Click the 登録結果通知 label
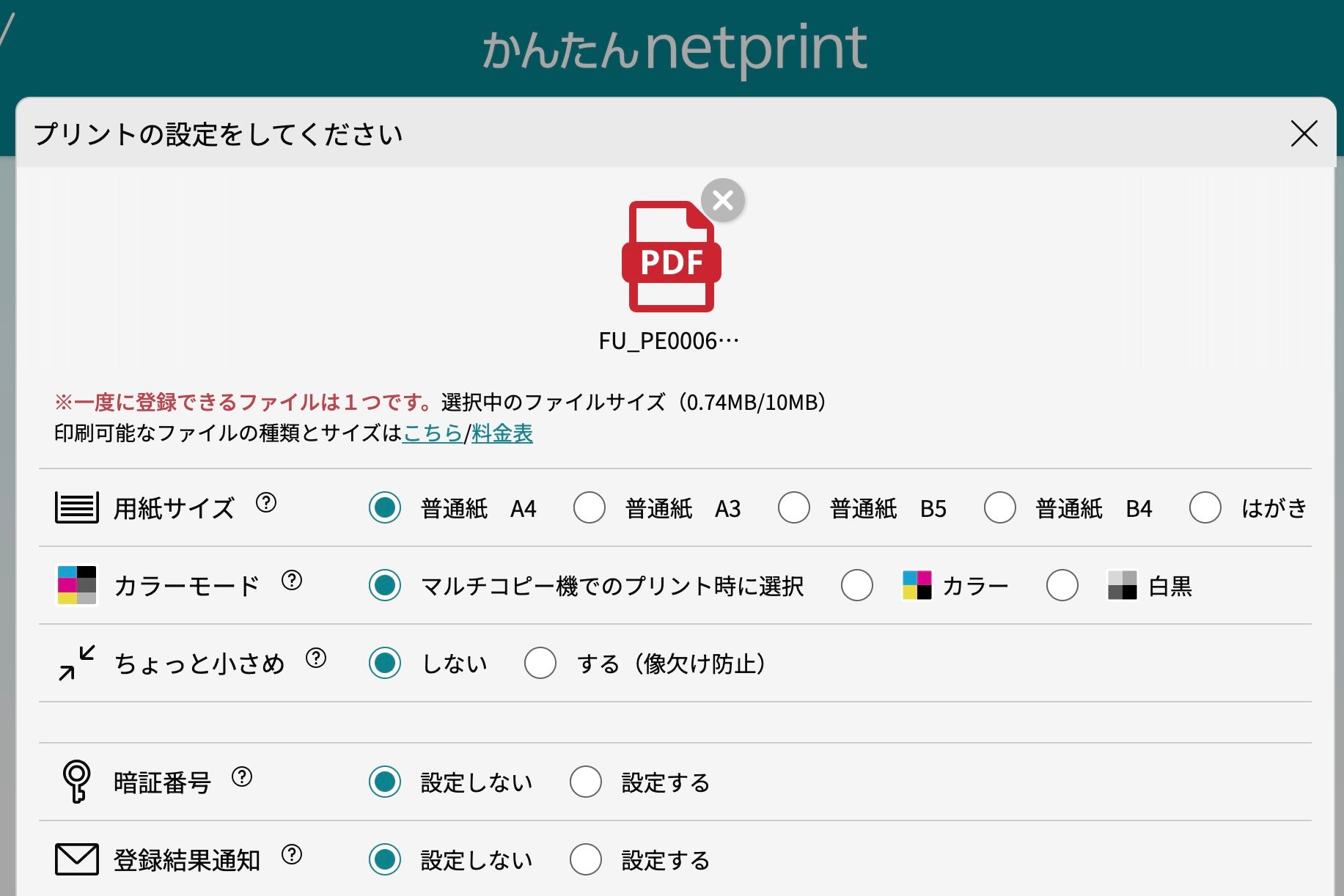This screenshot has width=1344, height=896. pyautogui.click(x=187, y=859)
